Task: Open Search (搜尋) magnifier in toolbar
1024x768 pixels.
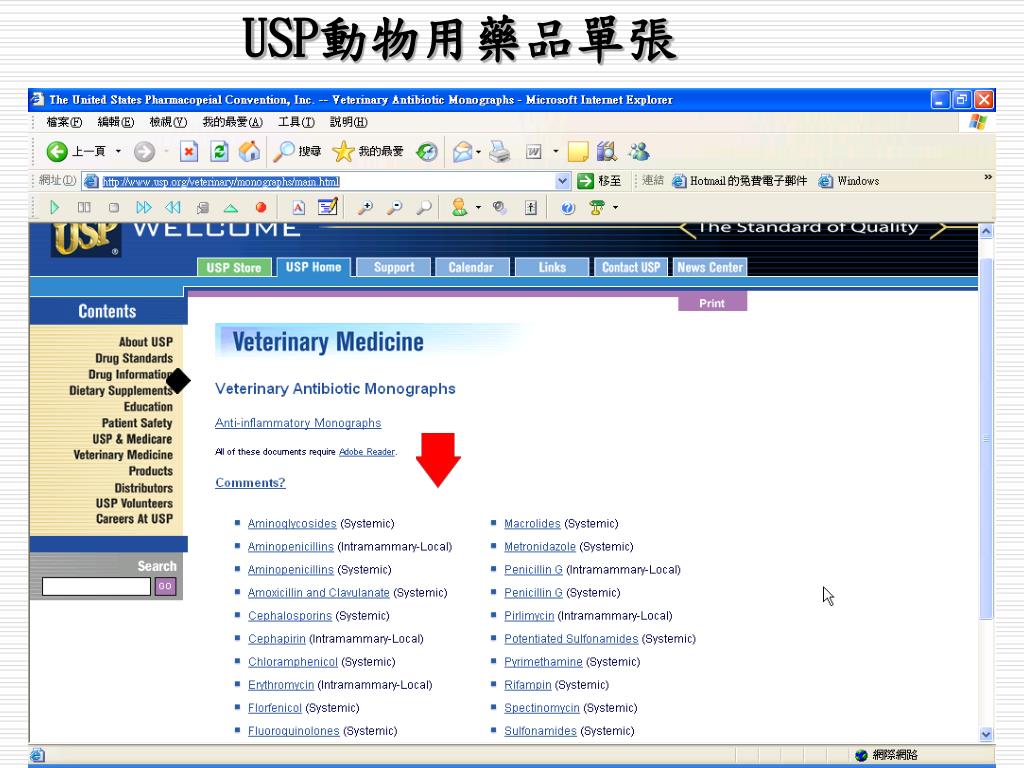Action: 297,152
